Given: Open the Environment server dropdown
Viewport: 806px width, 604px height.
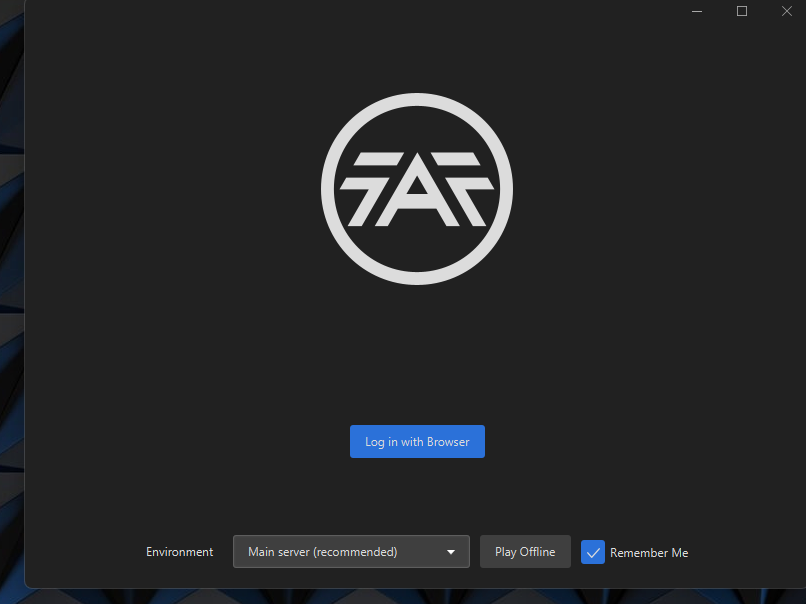Looking at the screenshot, I should (351, 552).
